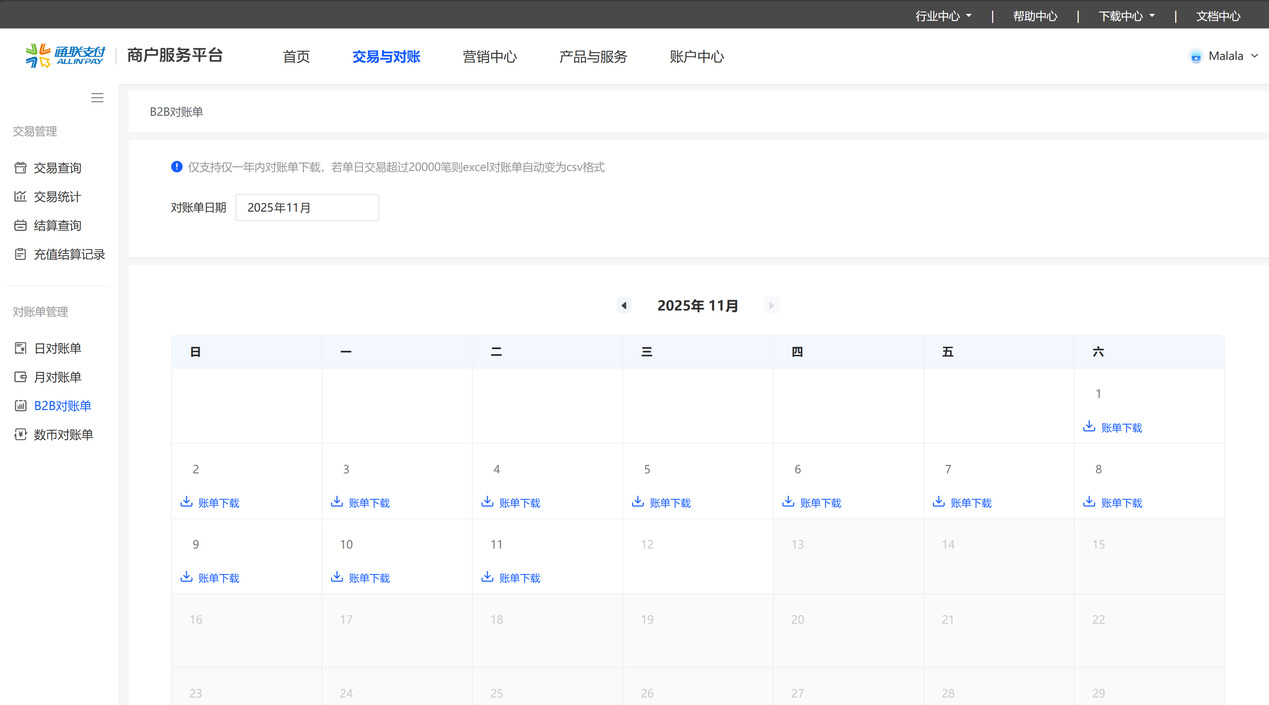This screenshot has height=705, width=1269.
Task: Click the 商户服务平台 title
Action: click(x=175, y=56)
